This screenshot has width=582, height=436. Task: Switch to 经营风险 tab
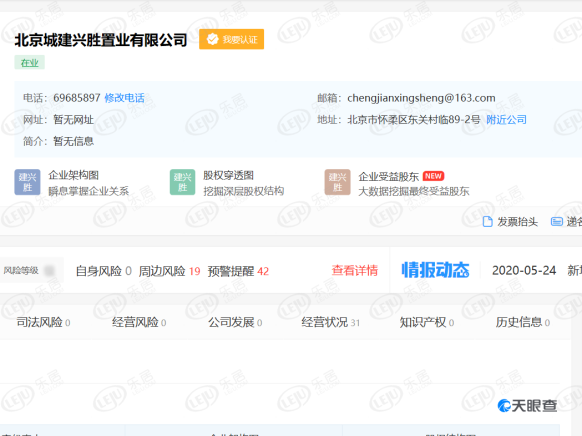139,322
